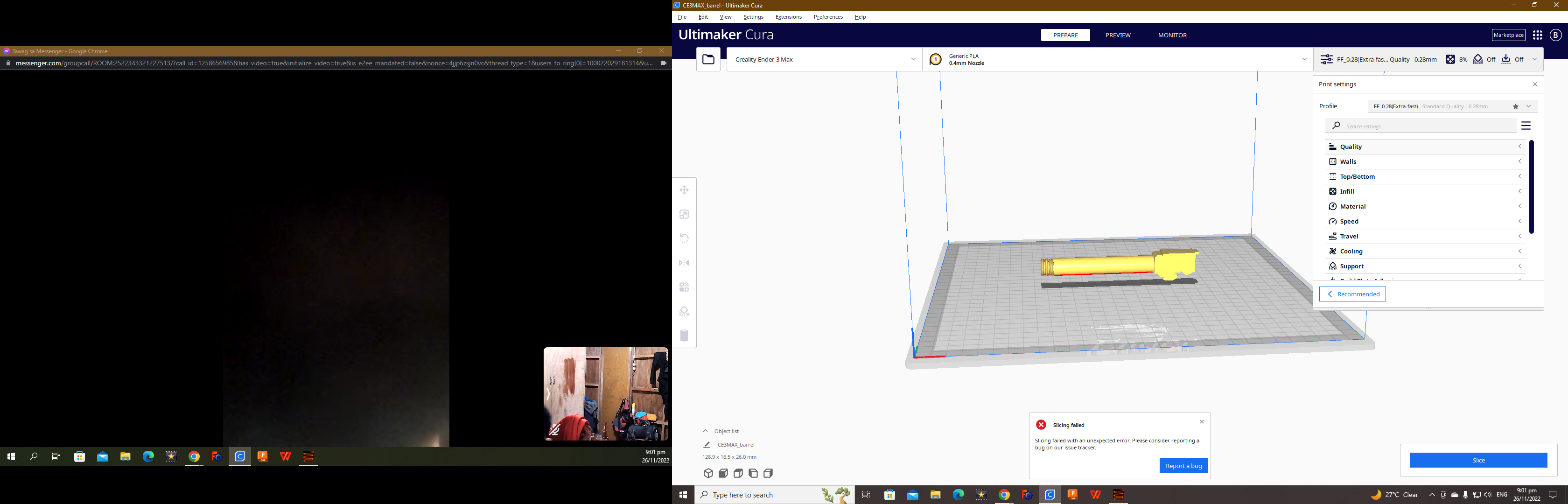Expand the Cooling settings category
This screenshot has width=1568, height=504.
(x=1424, y=252)
